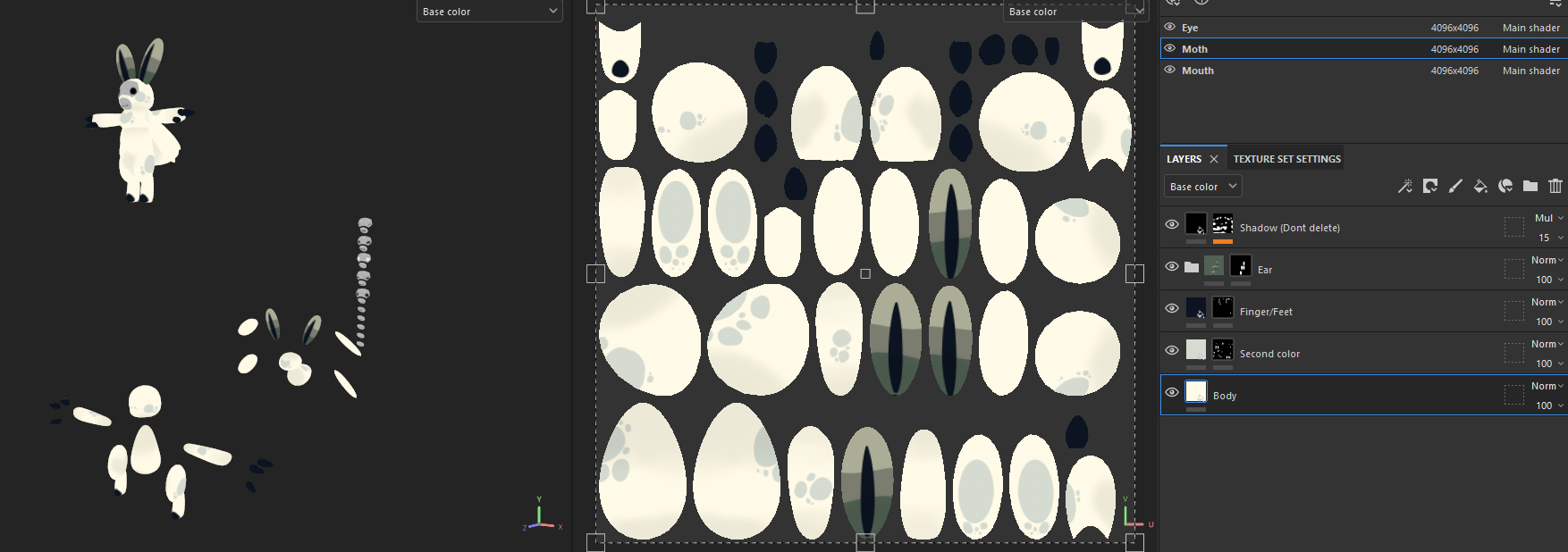
Task: Switch to the Layers tab
Action: (x=1184, y=159)
